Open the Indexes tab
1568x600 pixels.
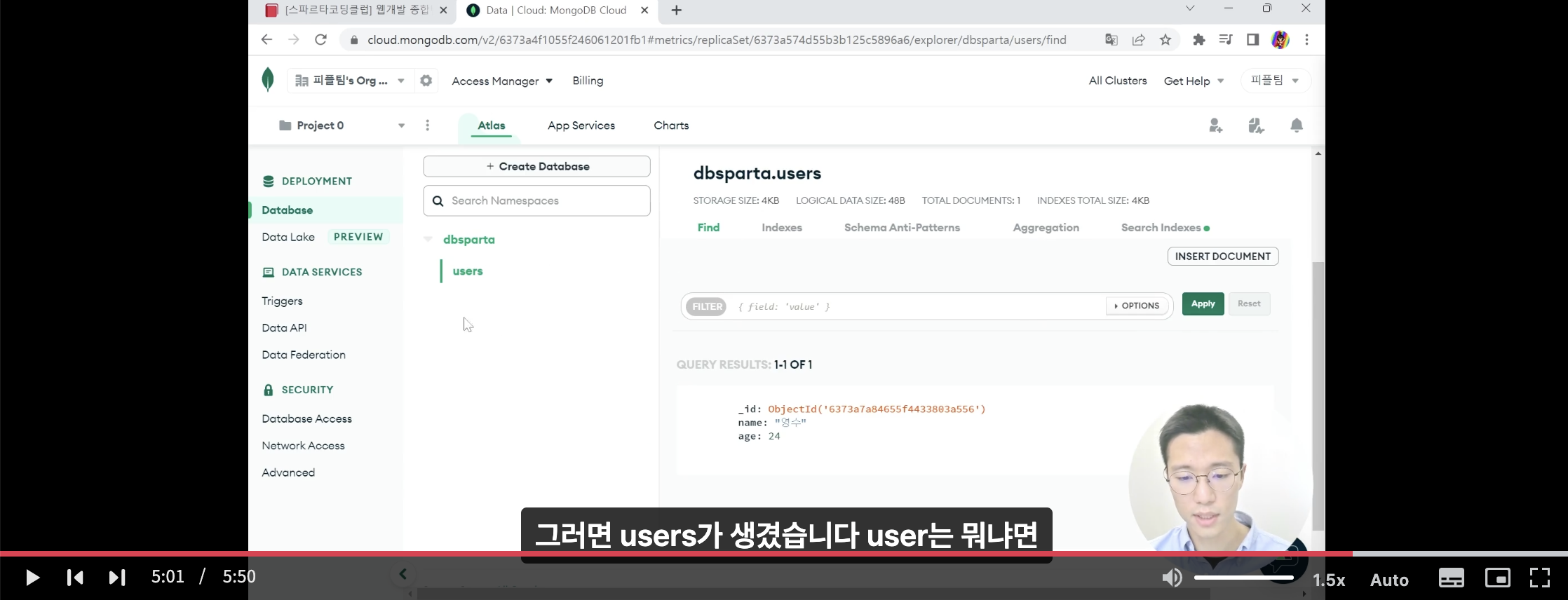tap(782, 227)
